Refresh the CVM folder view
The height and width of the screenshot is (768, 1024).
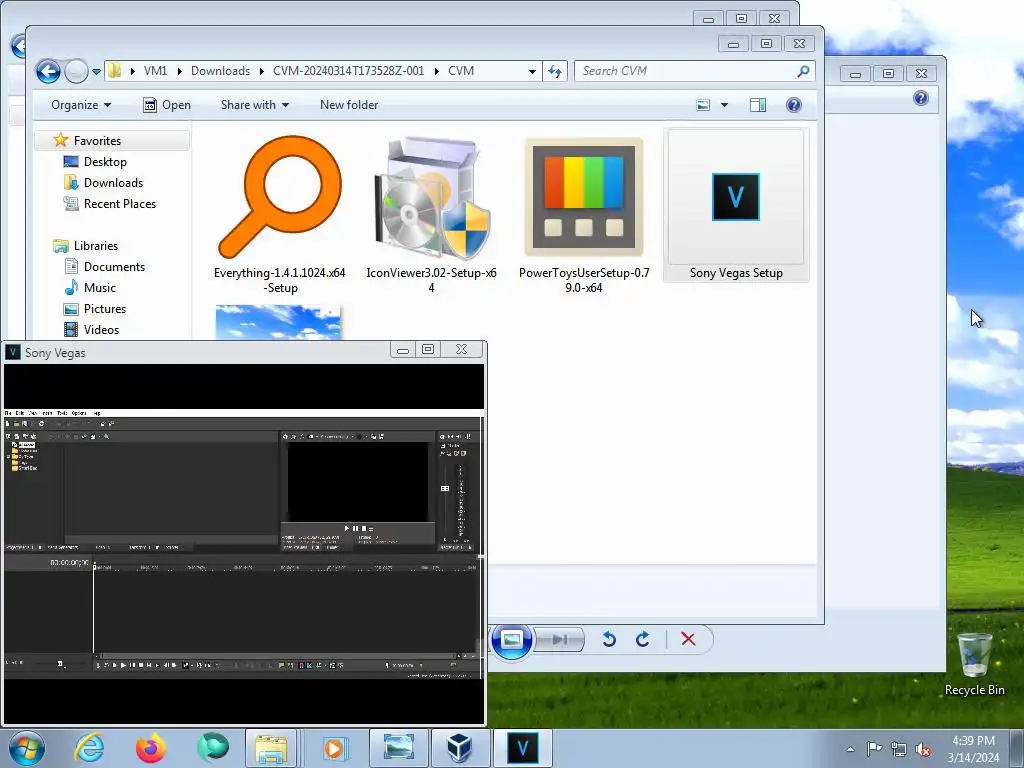click(554, 71)
